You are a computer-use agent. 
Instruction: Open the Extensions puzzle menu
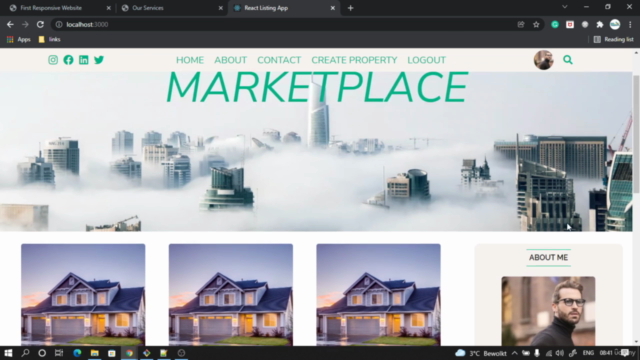600,24
